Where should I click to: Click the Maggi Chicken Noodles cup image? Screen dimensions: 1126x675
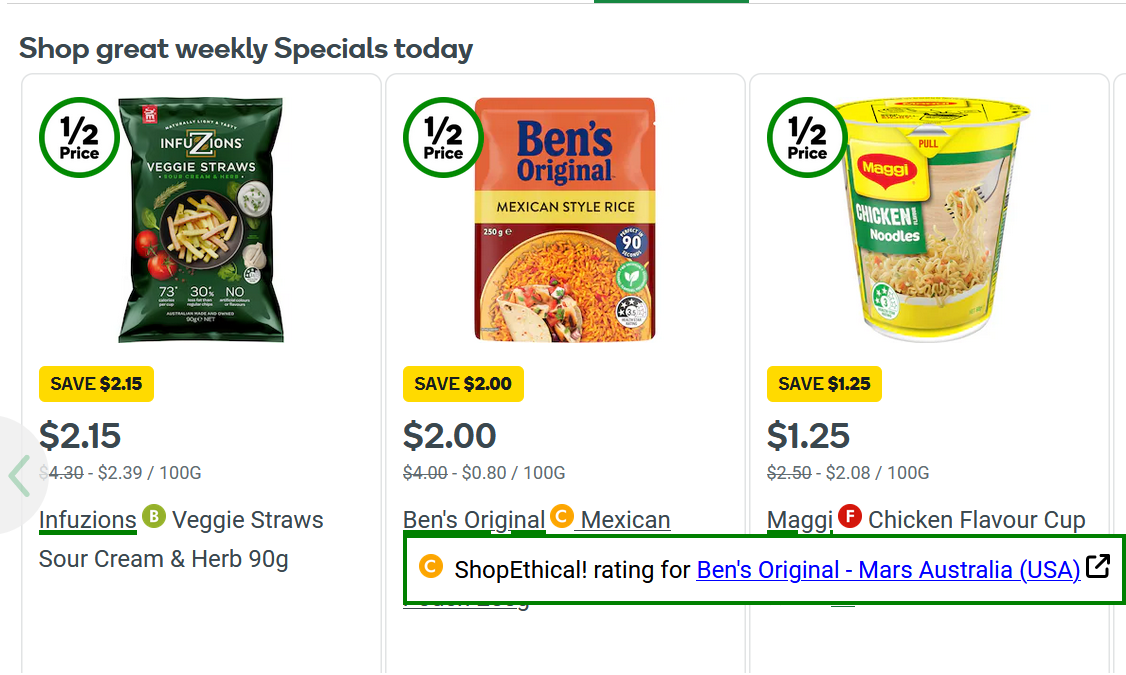pos(930,220)
